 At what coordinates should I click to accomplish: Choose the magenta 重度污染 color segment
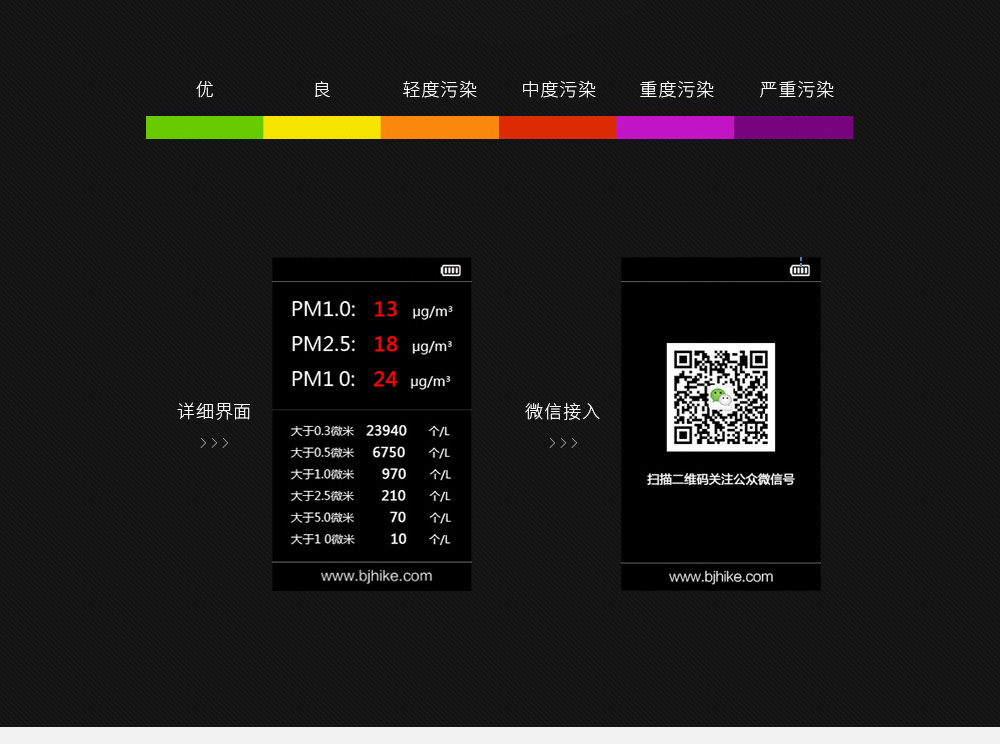pos(675,127)
